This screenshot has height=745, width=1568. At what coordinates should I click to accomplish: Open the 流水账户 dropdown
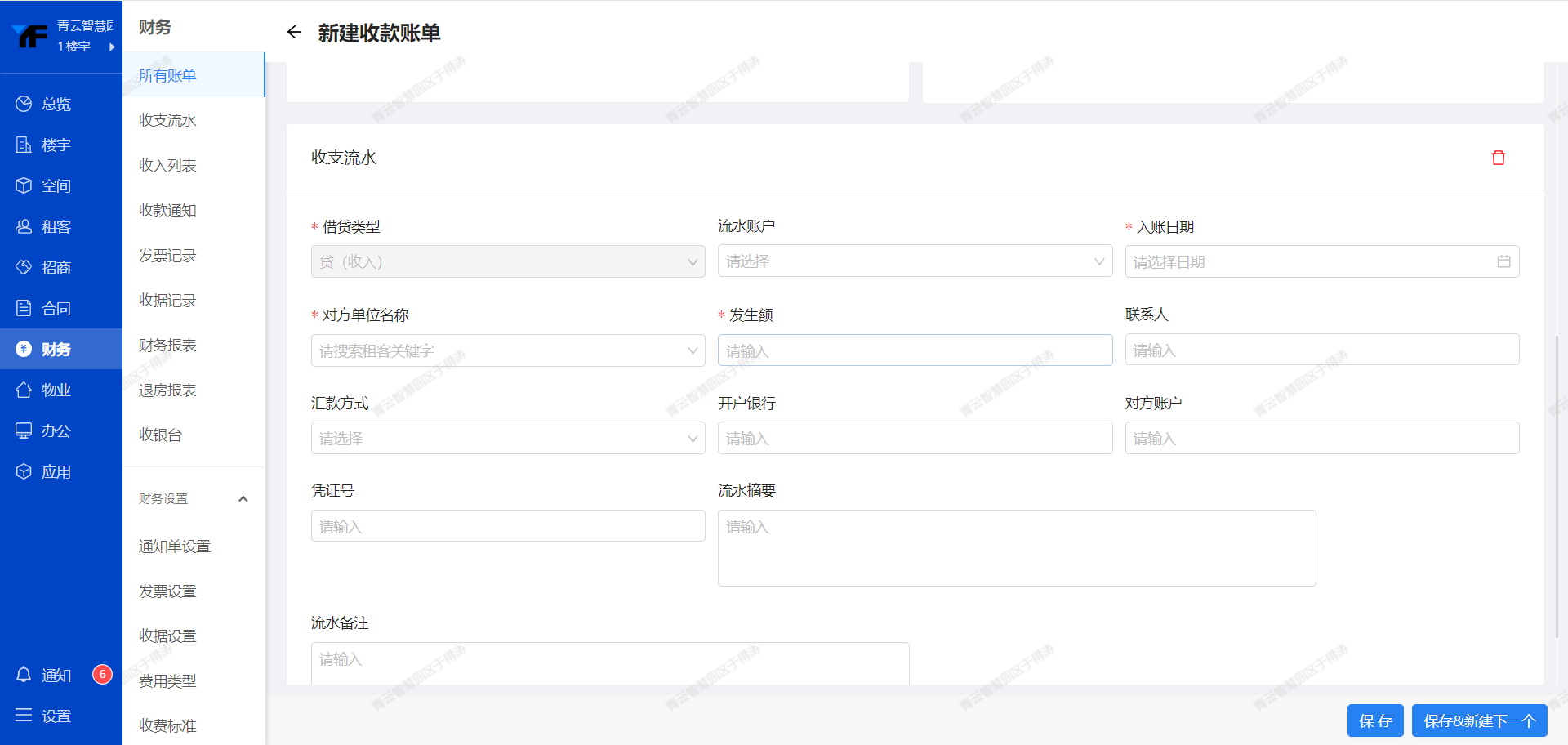pos(915,261)
